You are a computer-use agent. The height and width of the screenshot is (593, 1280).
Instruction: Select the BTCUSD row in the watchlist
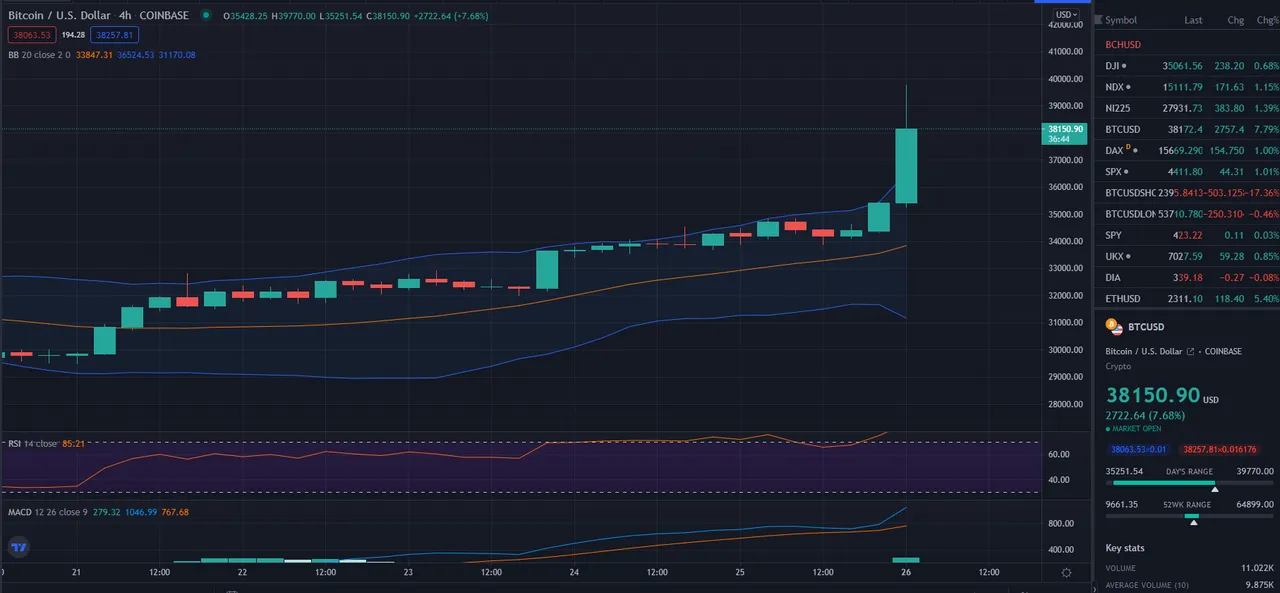click(x=1188, y=129)
